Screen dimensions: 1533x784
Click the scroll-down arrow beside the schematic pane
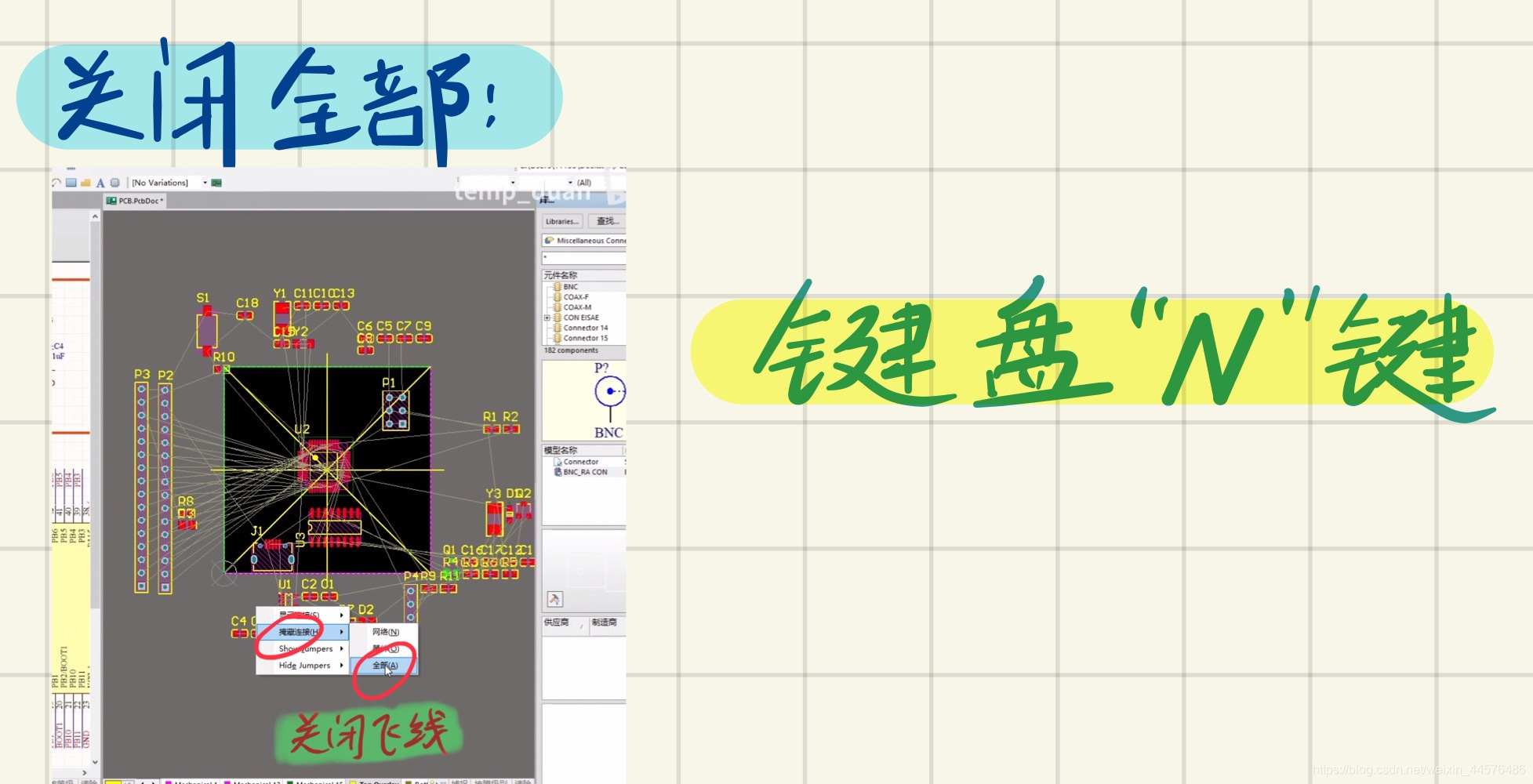click(x=95, y=761)
